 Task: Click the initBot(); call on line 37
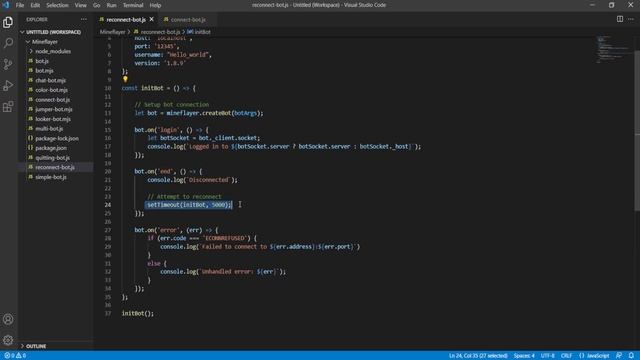click(138, 313)
